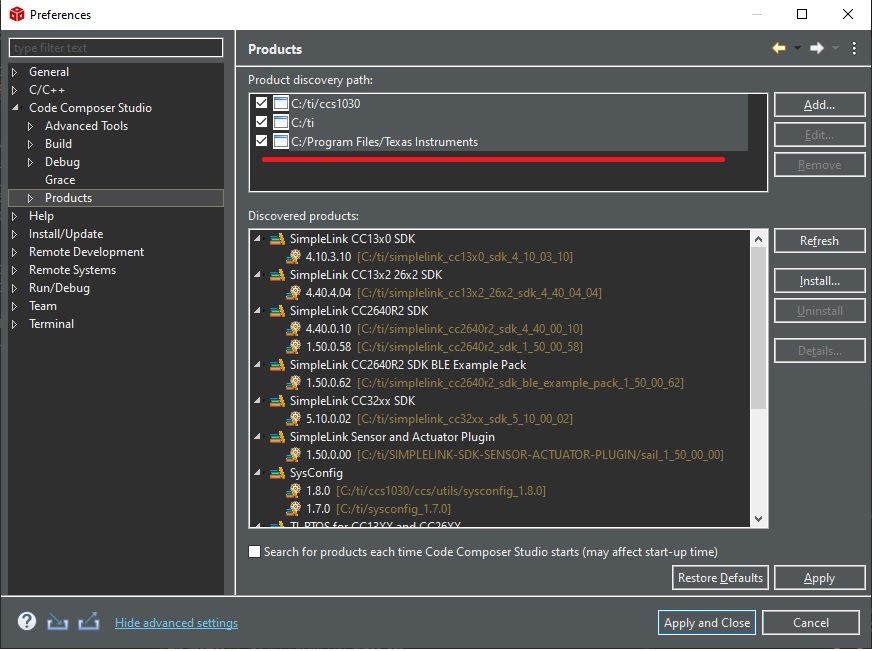Viewport: 872px width, 651px height.
Task: Select Terminal in the preferences tree
Action: 51,324
